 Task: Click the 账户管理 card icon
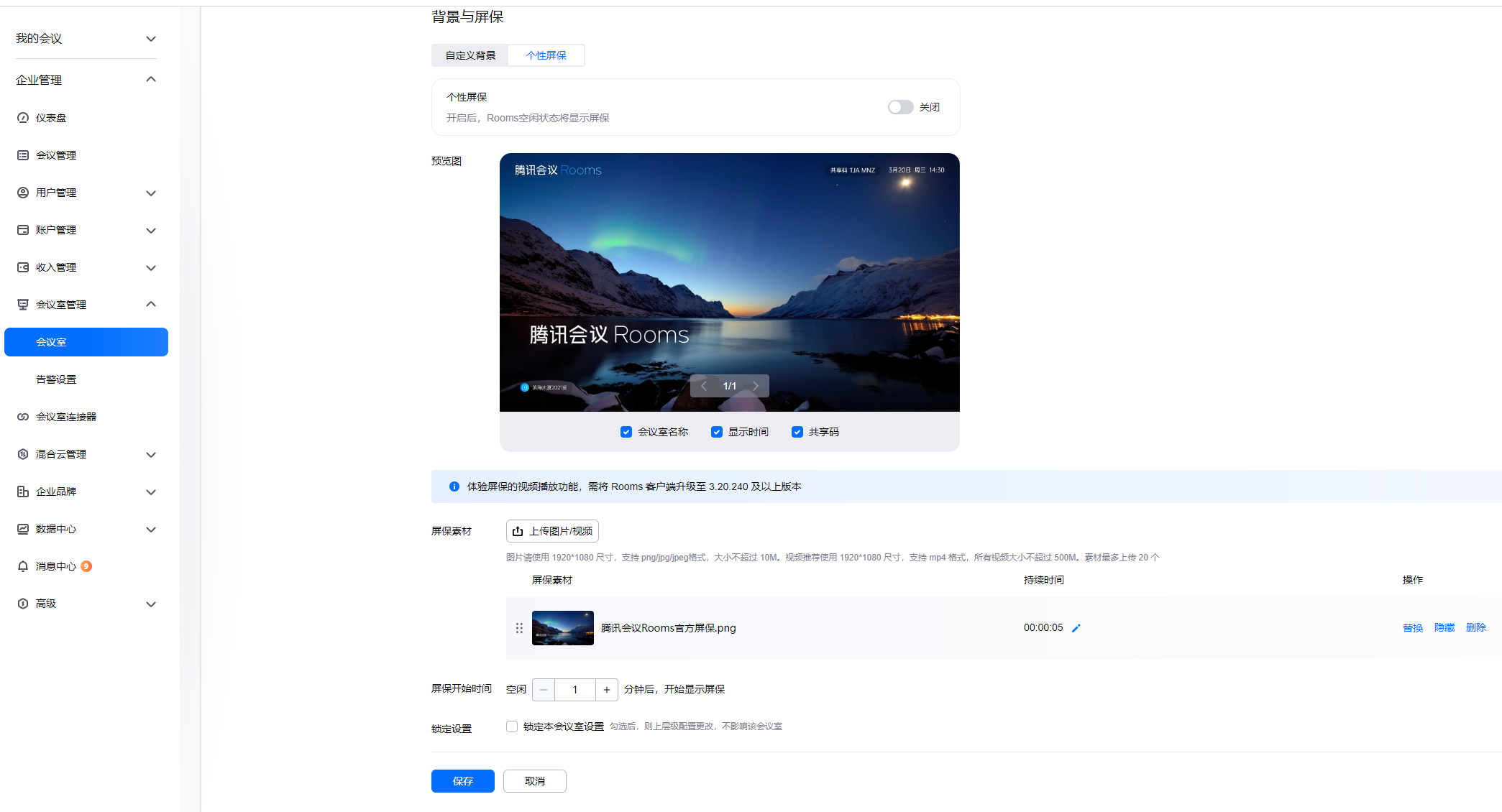click(x=23, y=230)
